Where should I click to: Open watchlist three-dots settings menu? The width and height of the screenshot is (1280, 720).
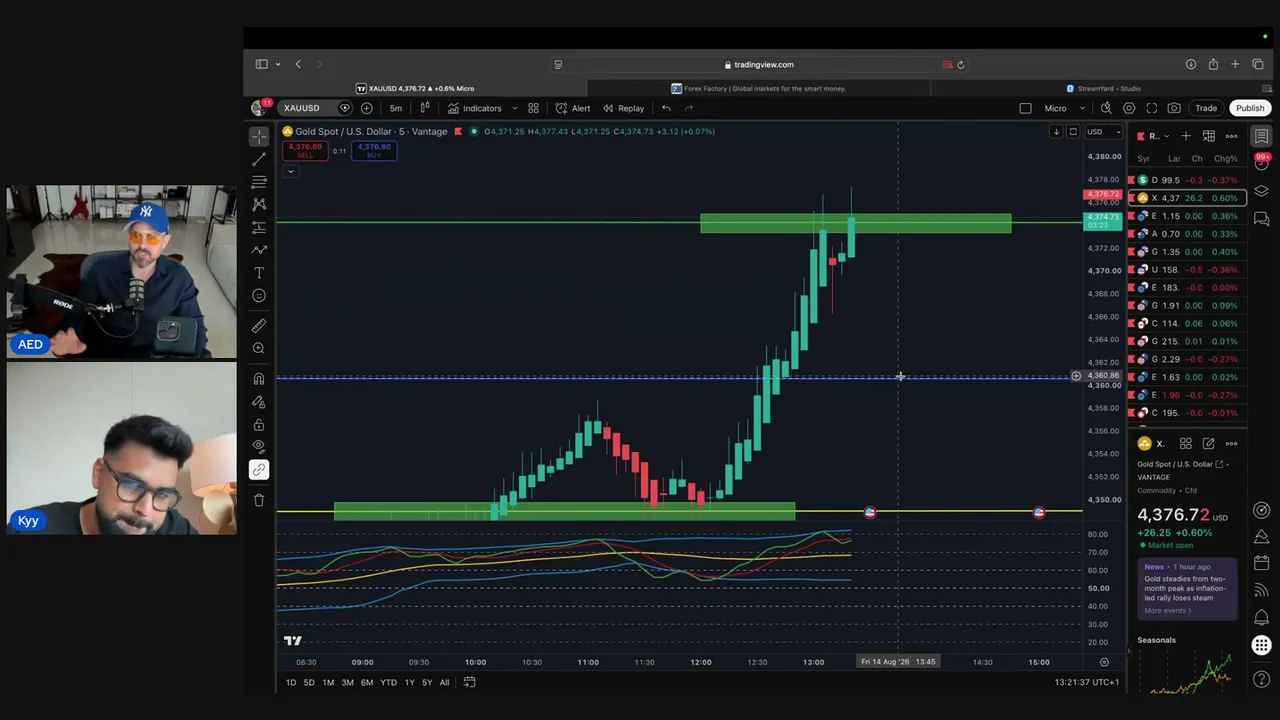tap(1231, 136)
